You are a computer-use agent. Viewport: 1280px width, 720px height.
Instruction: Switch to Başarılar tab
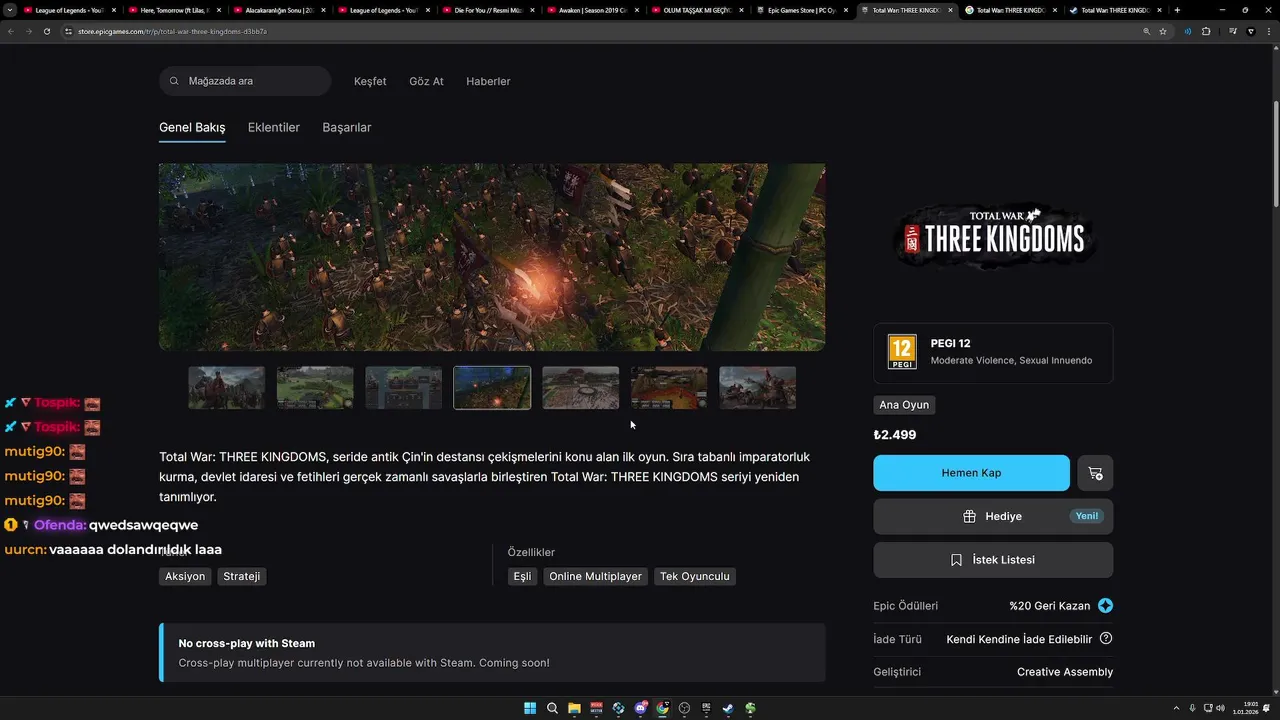tap(347, 128)
